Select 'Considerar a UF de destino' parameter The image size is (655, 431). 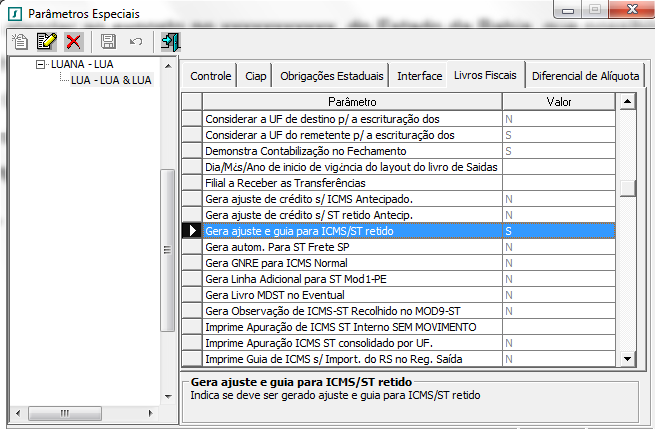352,119
